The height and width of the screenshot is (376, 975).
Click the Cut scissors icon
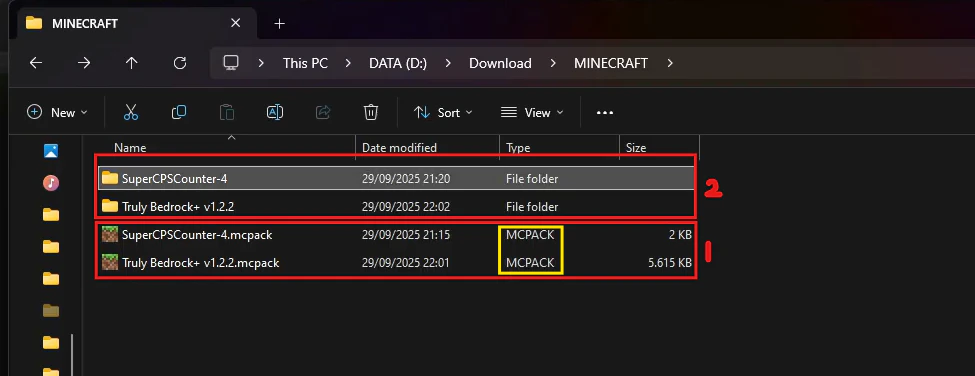click(x=131, y=112)
